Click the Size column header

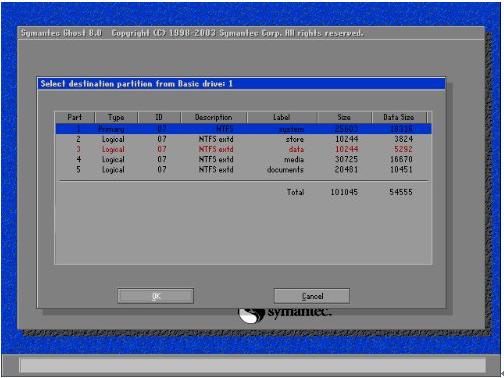click(x=344, y=117)
